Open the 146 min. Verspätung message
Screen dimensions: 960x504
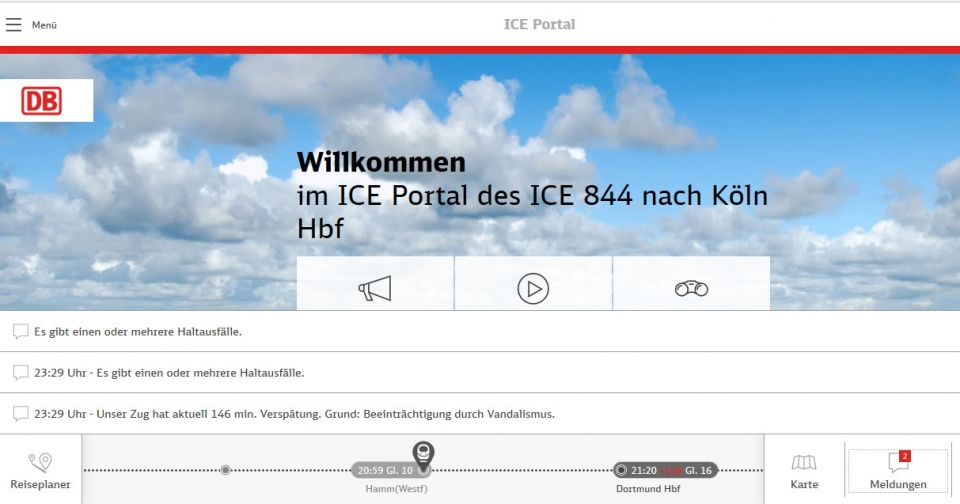[x=480, y=413]
